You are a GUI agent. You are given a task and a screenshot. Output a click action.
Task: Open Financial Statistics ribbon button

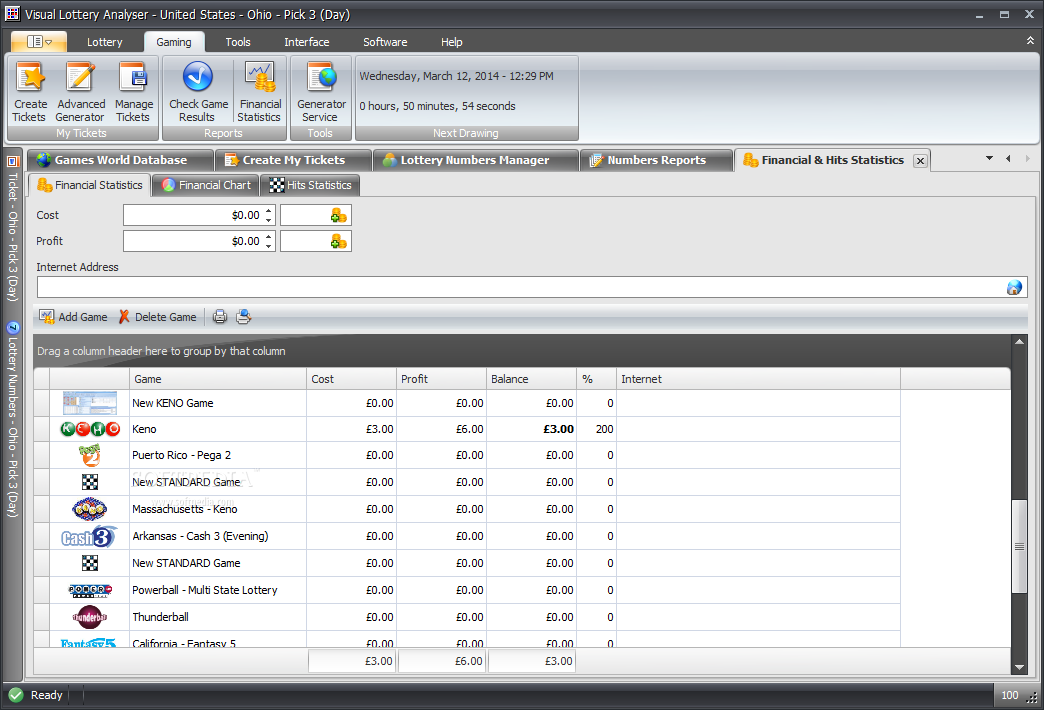click(x=260, y=92)
